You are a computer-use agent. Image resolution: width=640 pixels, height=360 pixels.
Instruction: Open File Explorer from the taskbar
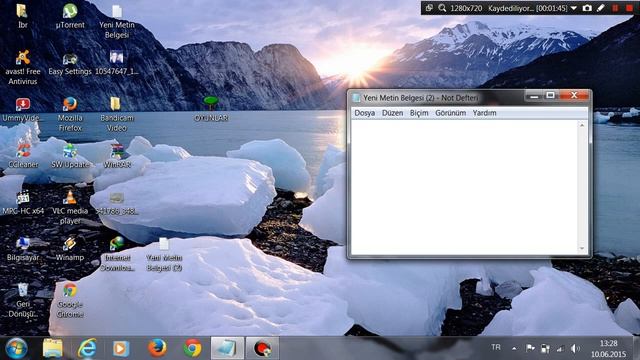click(x=53, y=349)
